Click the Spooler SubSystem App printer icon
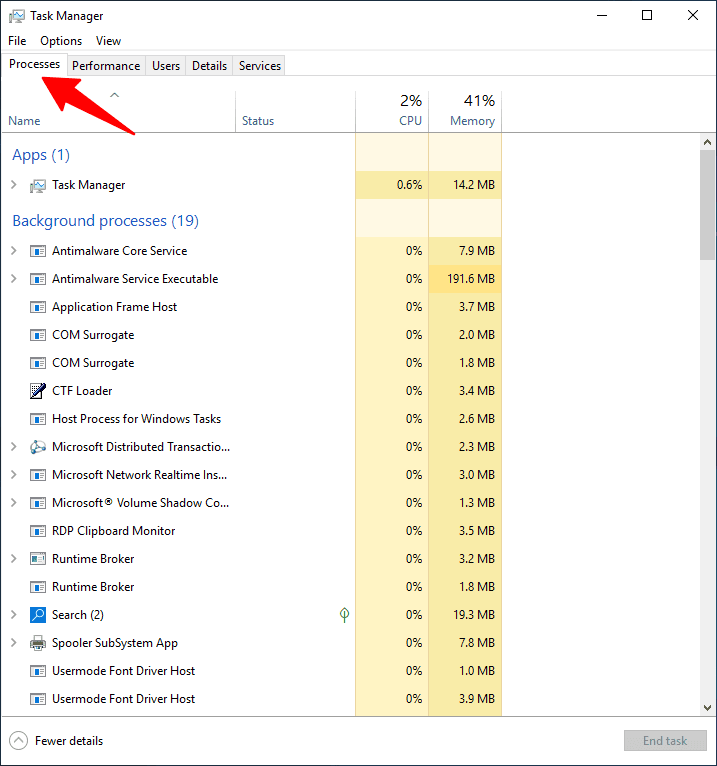Viewport: 717px width, 766px height. click(38, 643)
